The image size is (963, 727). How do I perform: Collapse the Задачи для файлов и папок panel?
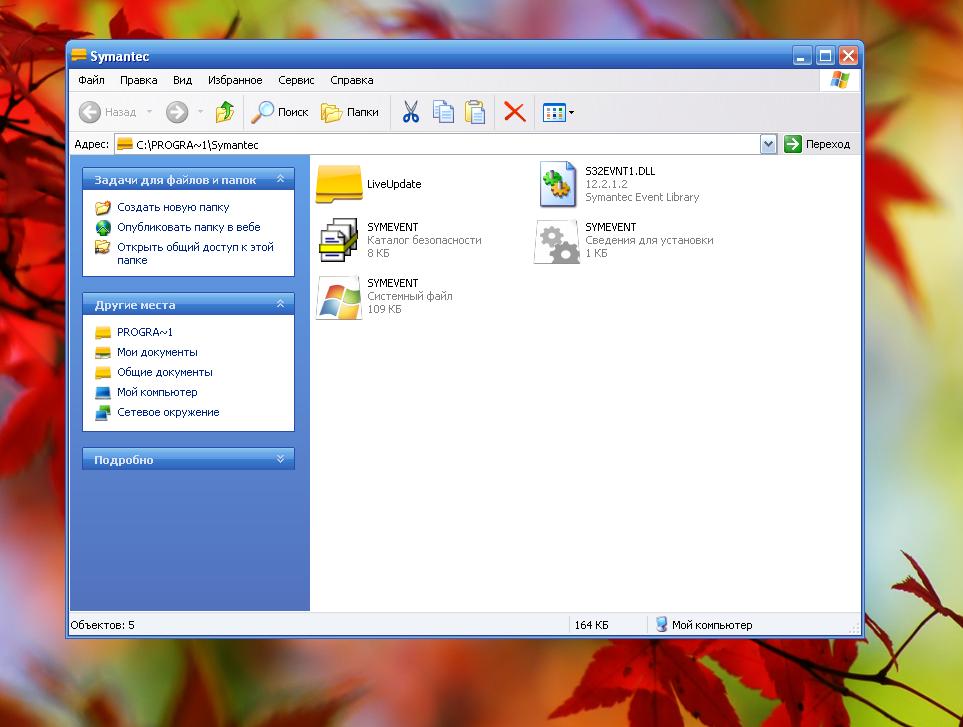(x=280, y=180)
